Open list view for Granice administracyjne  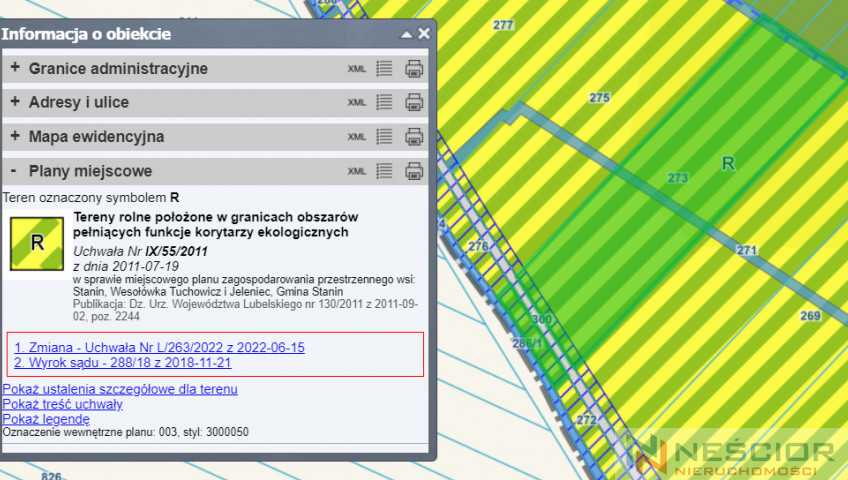point(385,69)
